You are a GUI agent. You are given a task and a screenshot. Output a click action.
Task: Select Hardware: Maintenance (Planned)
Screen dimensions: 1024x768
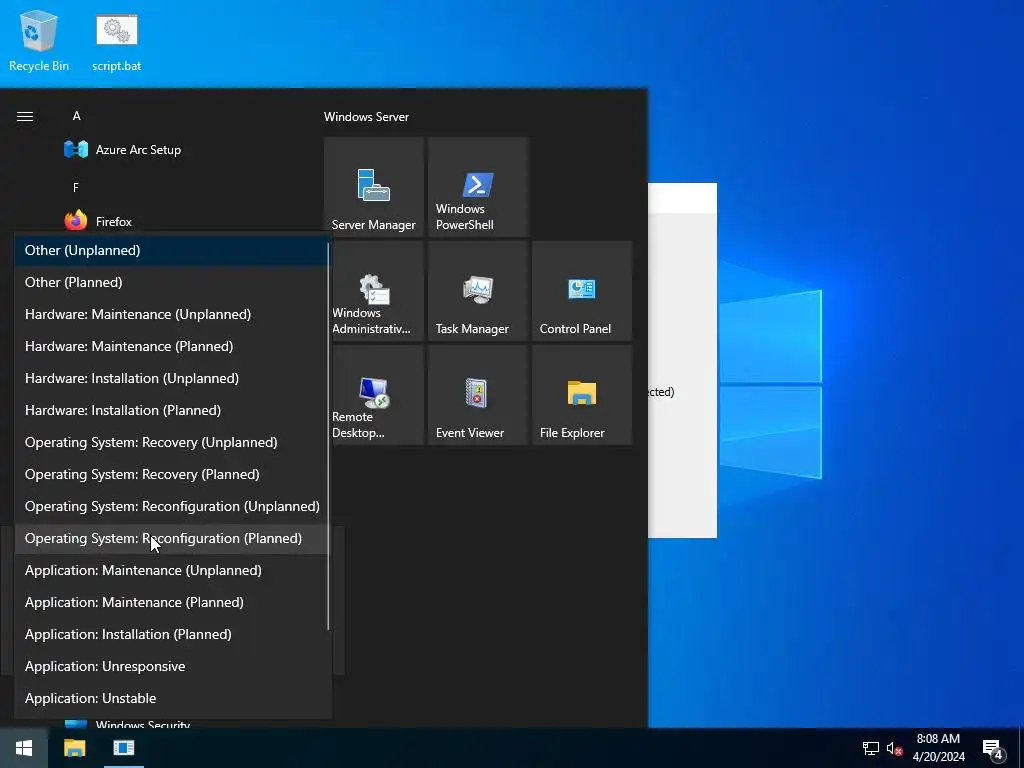pos(171,346)
